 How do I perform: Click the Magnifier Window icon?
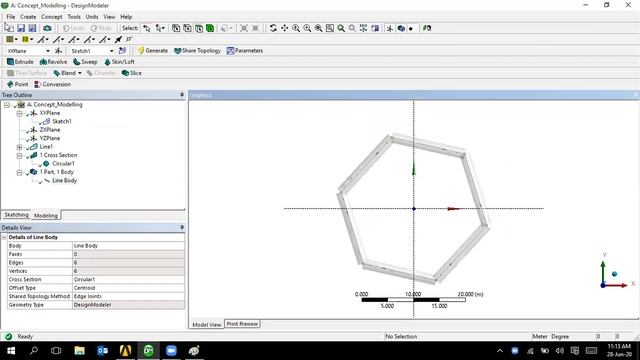point(329,28)
